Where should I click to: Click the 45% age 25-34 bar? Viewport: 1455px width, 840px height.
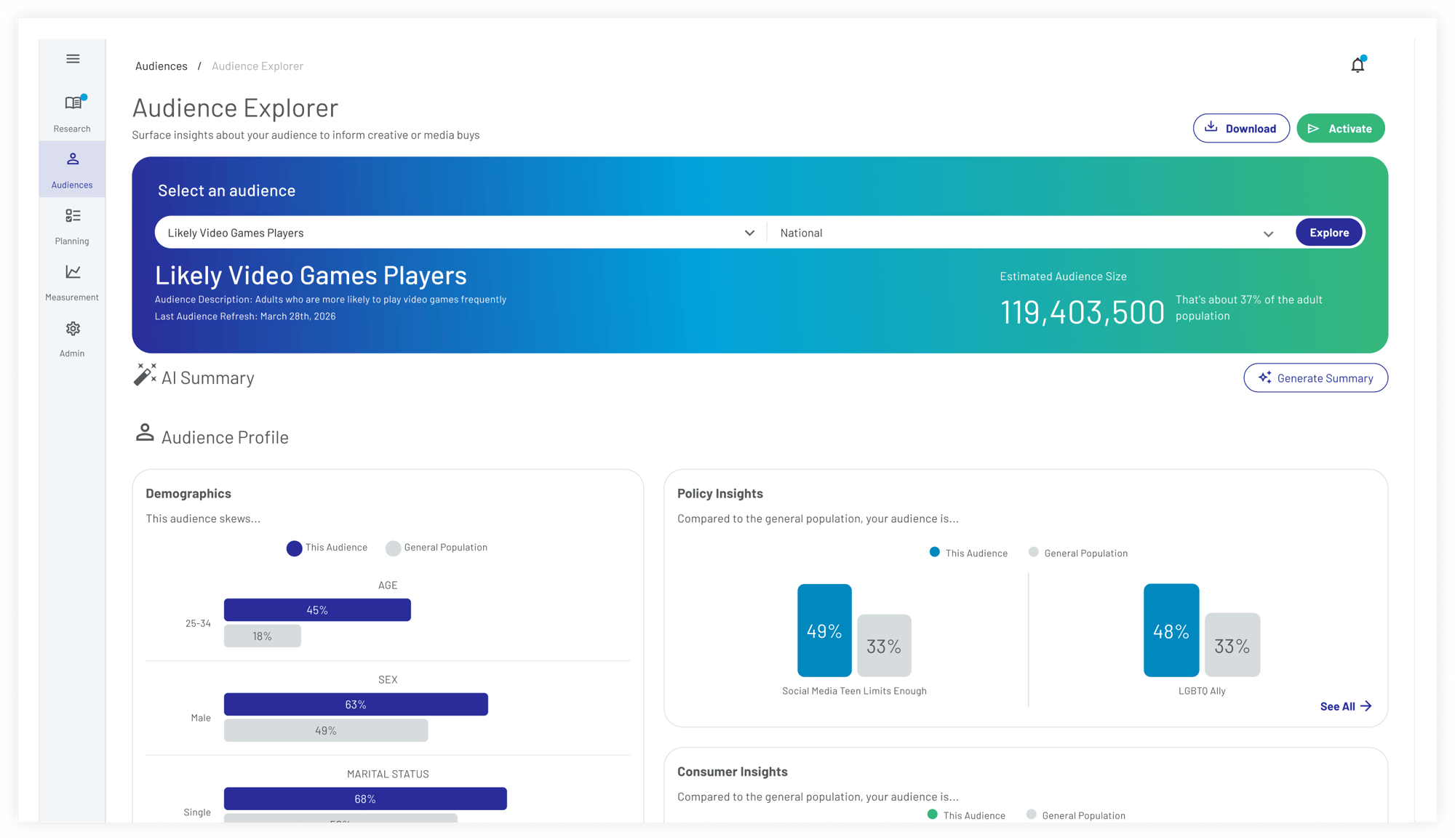point(317,610)
